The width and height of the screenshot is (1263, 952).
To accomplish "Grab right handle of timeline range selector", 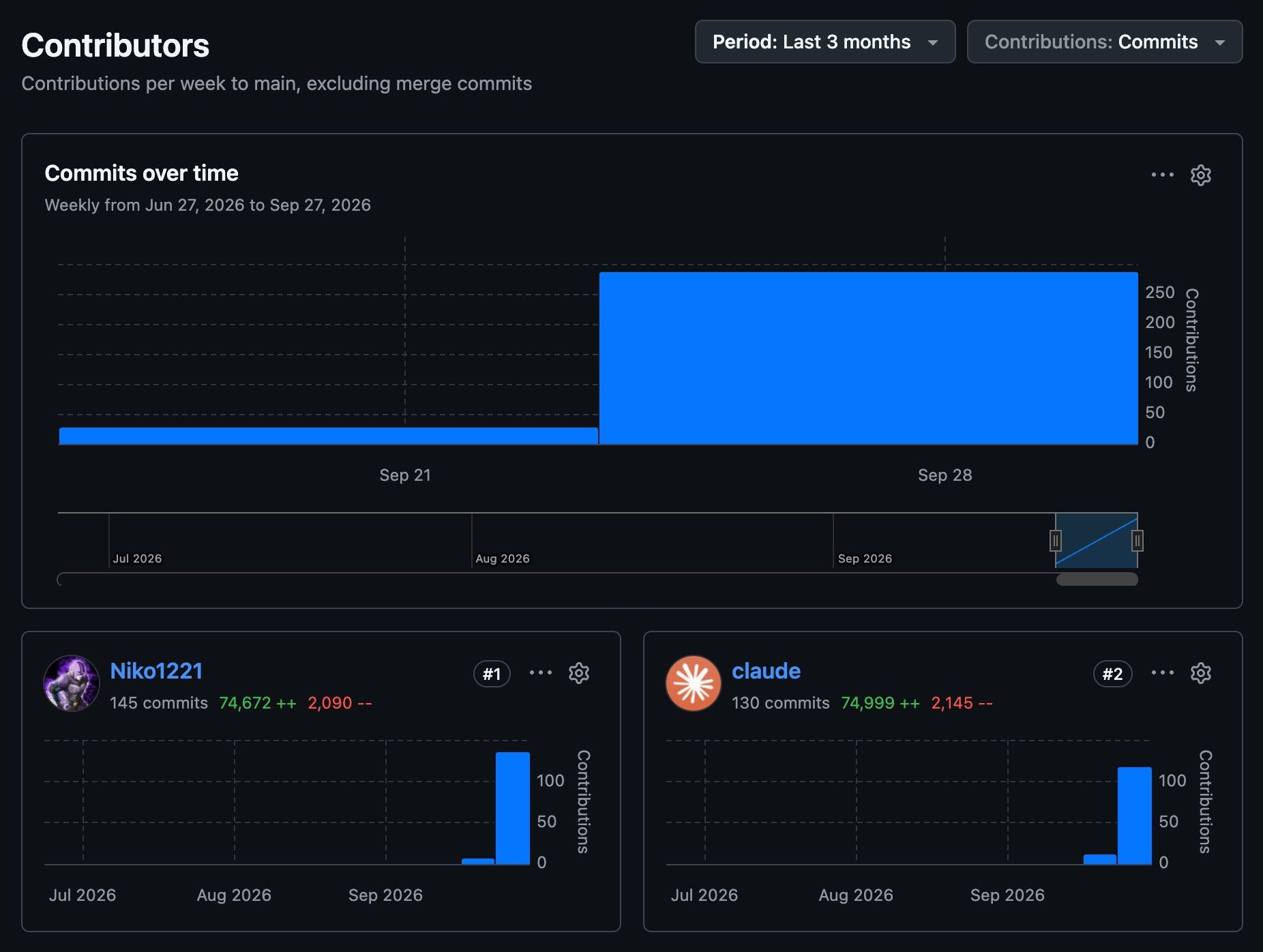I will coord(1138,541).
